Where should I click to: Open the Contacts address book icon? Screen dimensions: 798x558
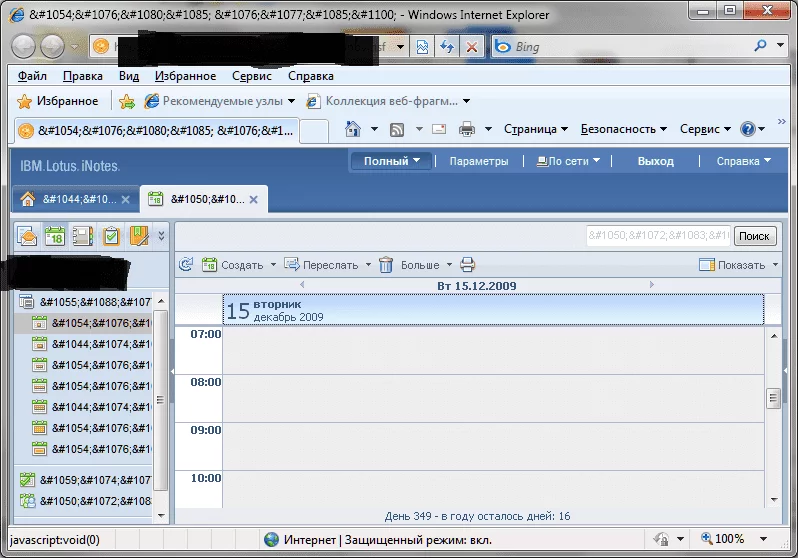(83, 236)
